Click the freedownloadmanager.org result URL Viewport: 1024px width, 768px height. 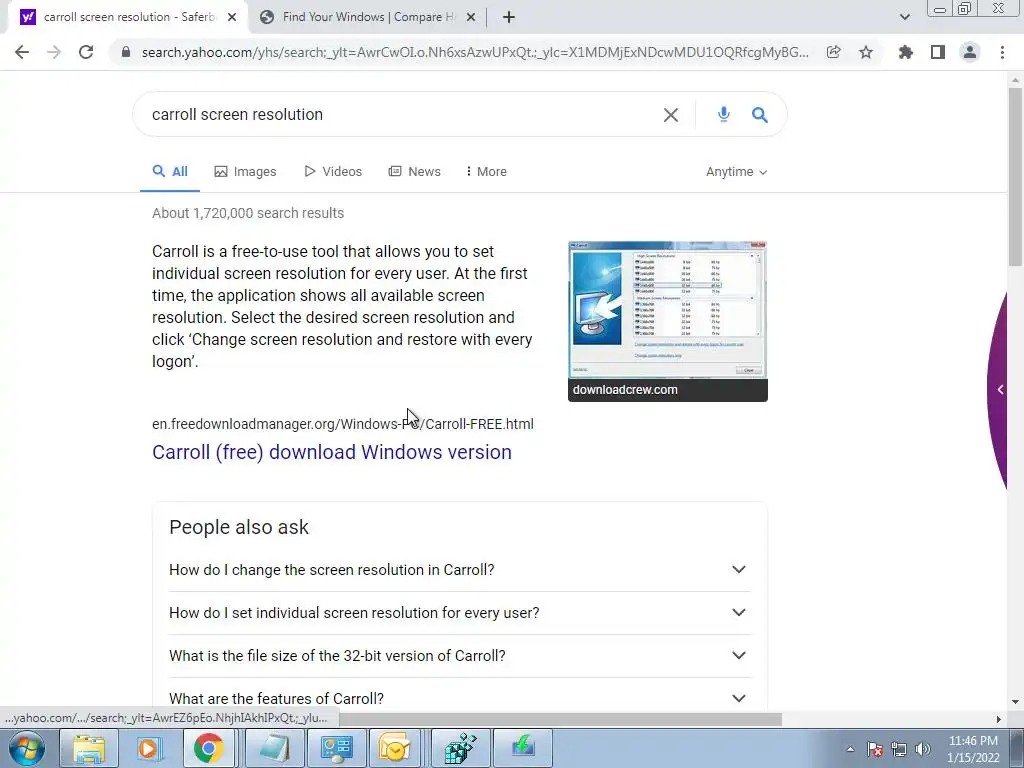click(343, 424)
